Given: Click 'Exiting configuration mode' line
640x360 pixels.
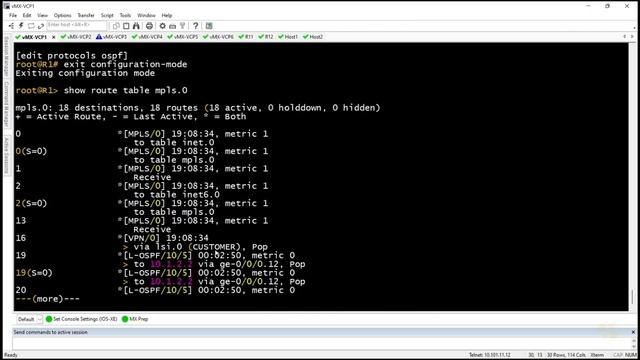Looking at the screenshot, I should click(x=85, y=73).
